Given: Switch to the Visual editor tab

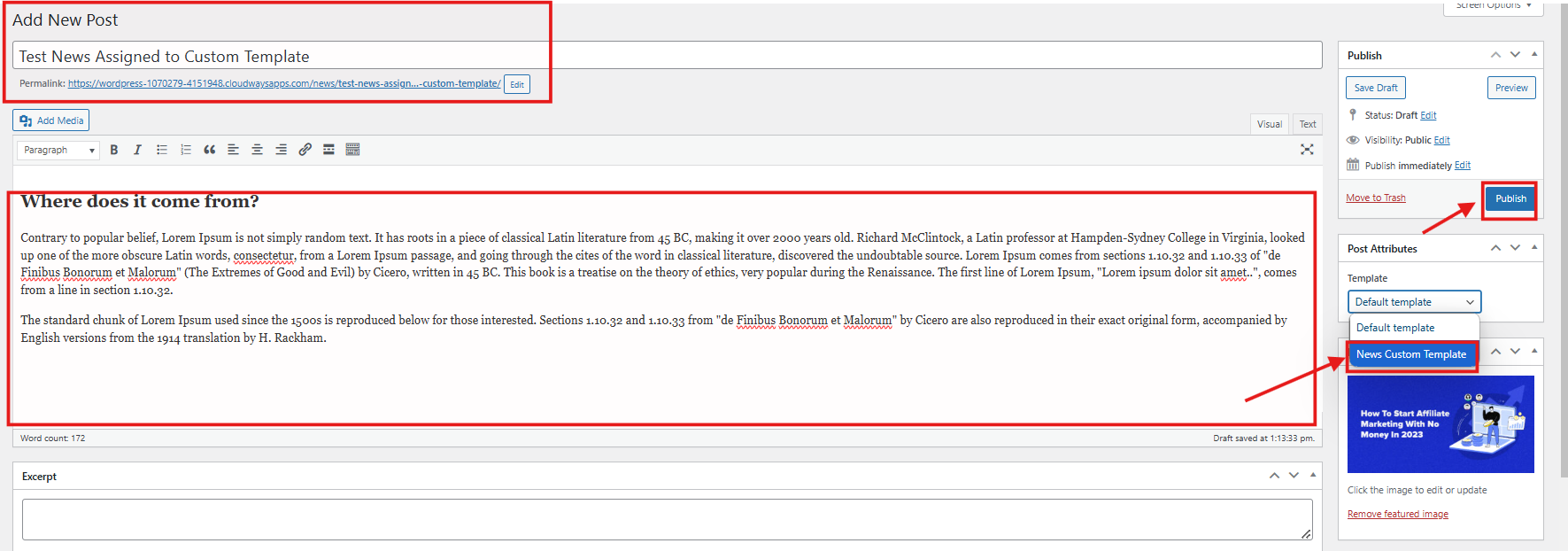Looking at the screenshot, I should [x=1270, y=124].
